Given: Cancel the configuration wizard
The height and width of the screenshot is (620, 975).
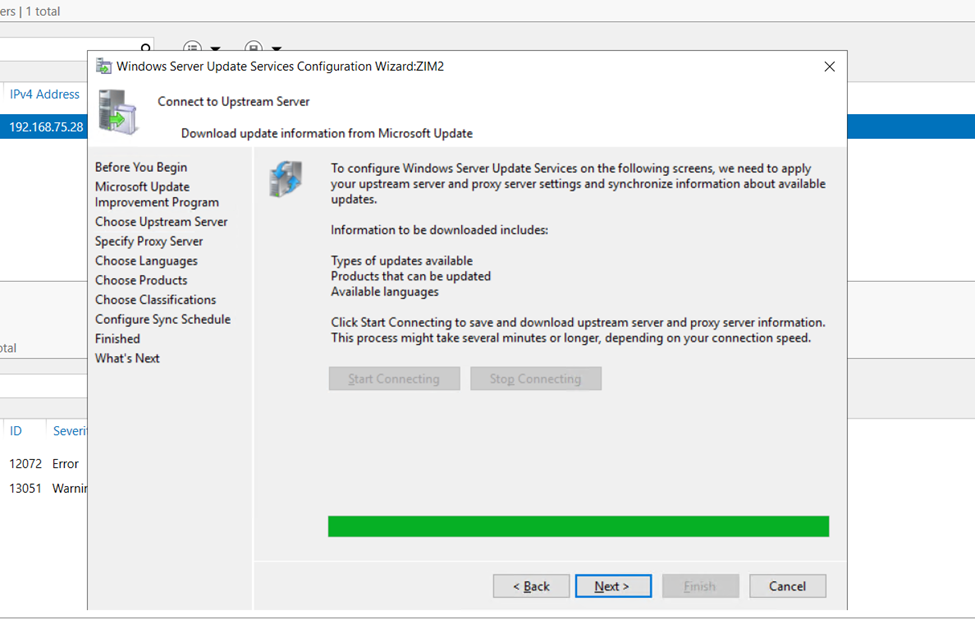Looking at the screenshot, I should point(787,586).
